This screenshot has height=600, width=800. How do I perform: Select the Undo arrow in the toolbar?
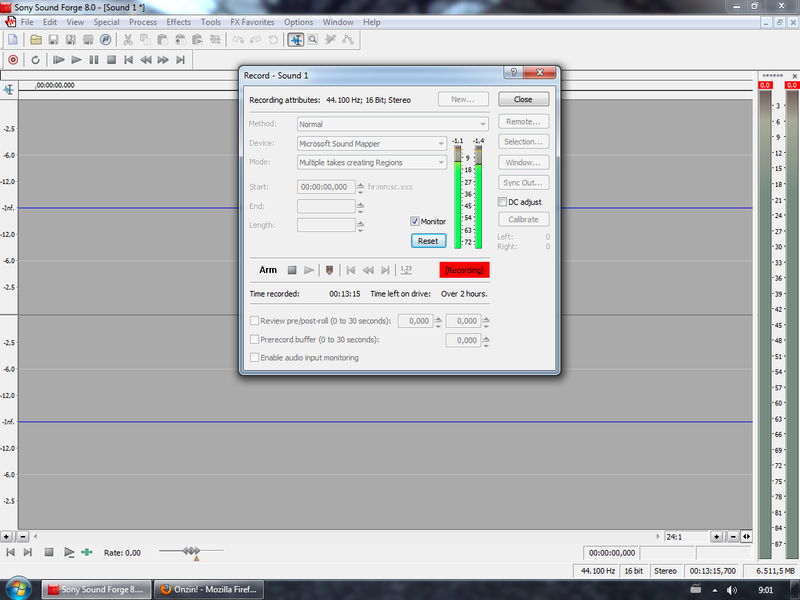[238, 40]
